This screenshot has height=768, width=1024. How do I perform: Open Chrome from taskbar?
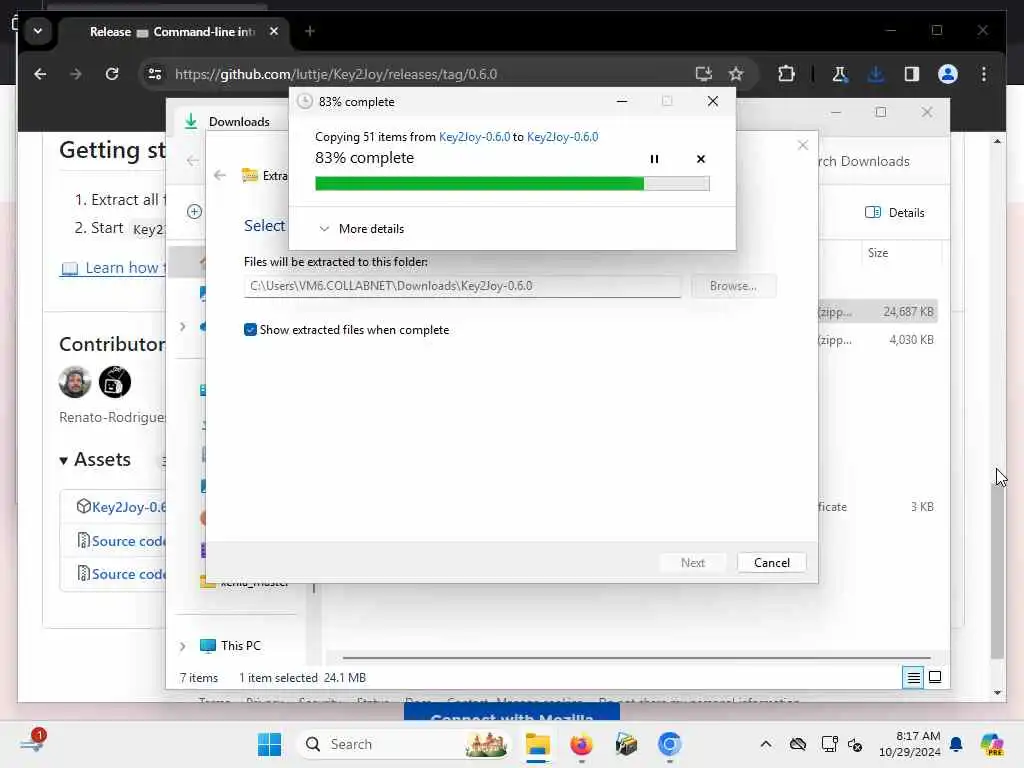pos(669,744)
